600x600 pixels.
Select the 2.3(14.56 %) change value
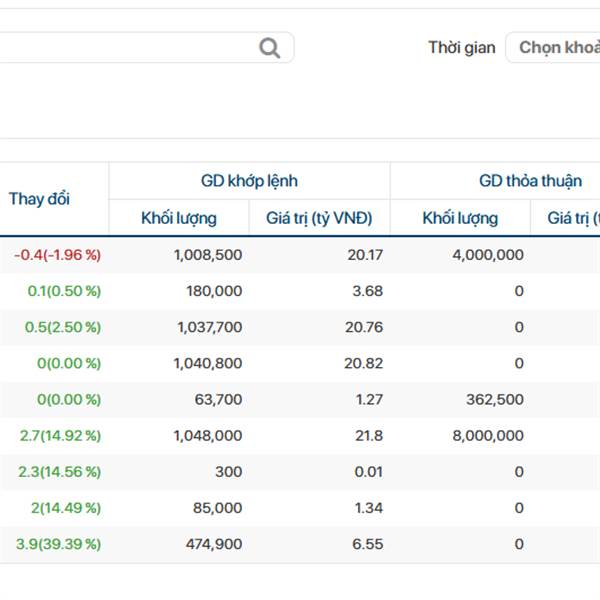(x=60, y=472)
